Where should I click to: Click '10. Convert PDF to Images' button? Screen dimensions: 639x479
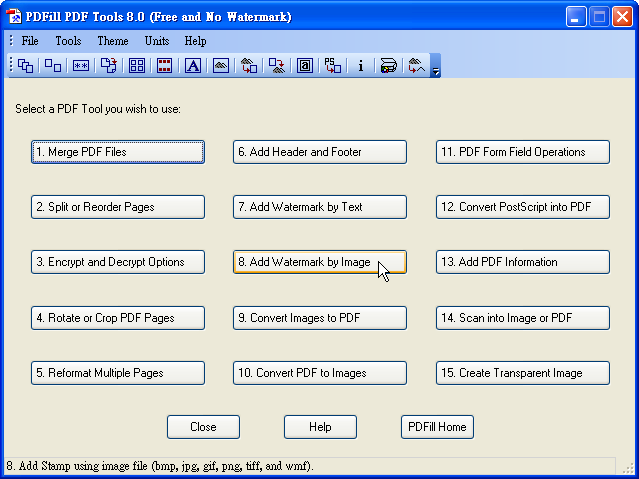point(320,373)
